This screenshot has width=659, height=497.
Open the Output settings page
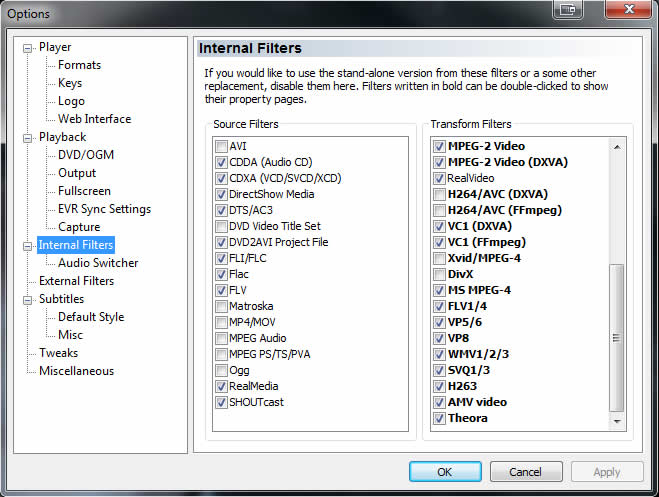click(x=77, y=173)
